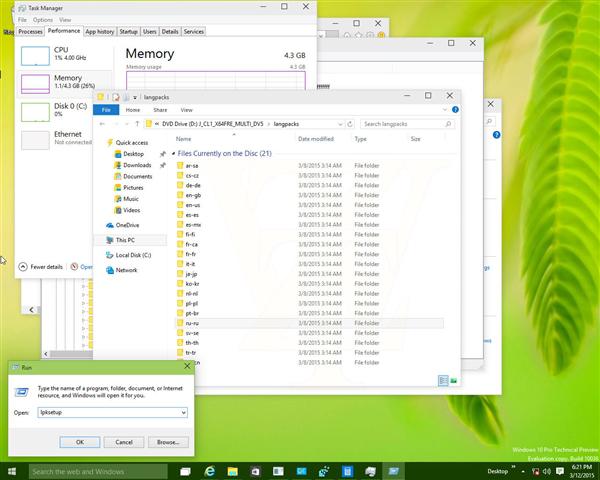Expand the Run dialog Open dropdown
This screenshot has width=600, height=480.
[x=183, y=412]
